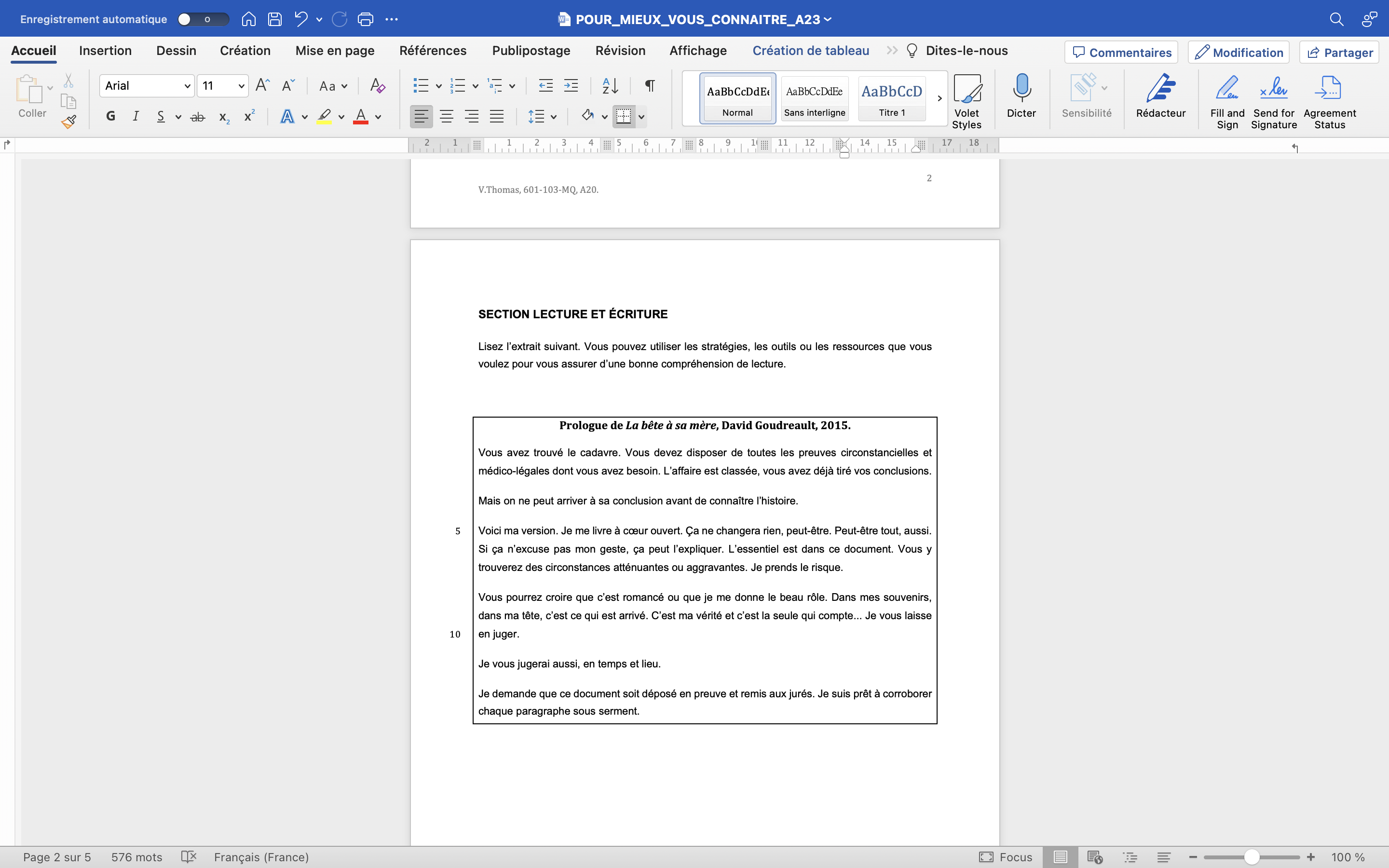
Task: Toggle bold formatting with G button
Action: coord(111,117)
